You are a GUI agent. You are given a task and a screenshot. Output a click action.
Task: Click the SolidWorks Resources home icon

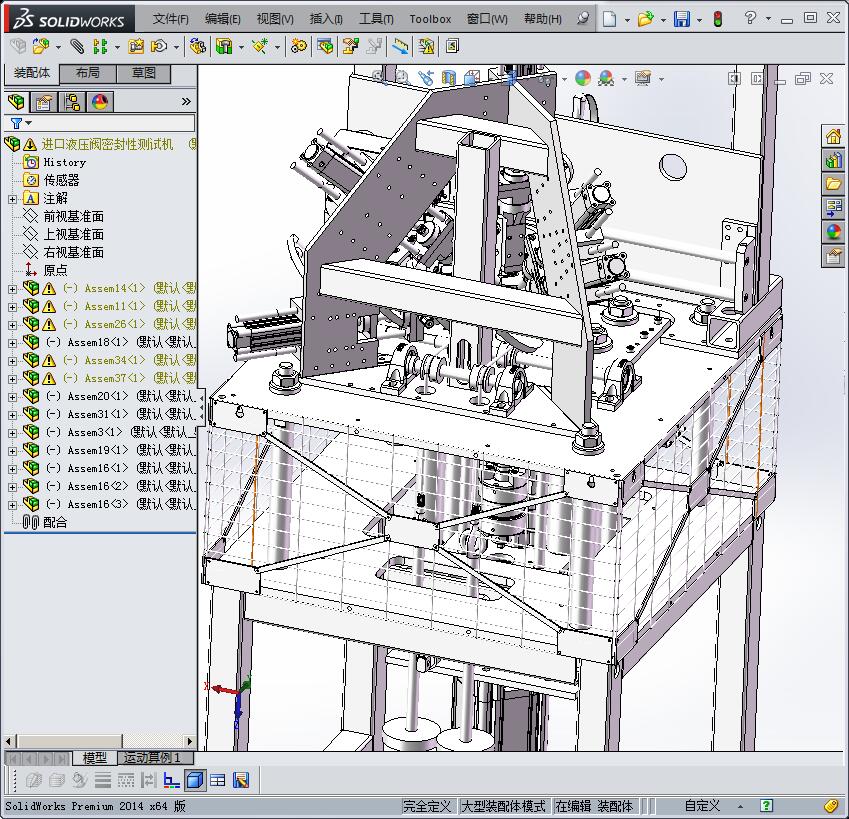pos(833,136)
